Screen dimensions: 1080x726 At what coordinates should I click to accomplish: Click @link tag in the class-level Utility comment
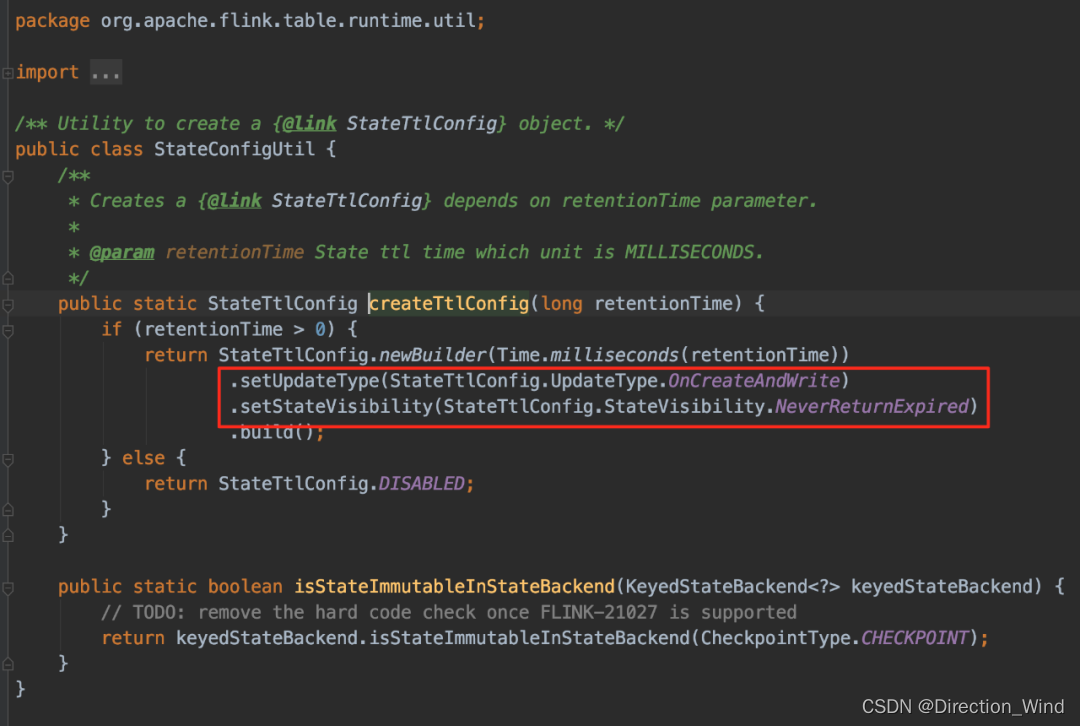[309, 124]
